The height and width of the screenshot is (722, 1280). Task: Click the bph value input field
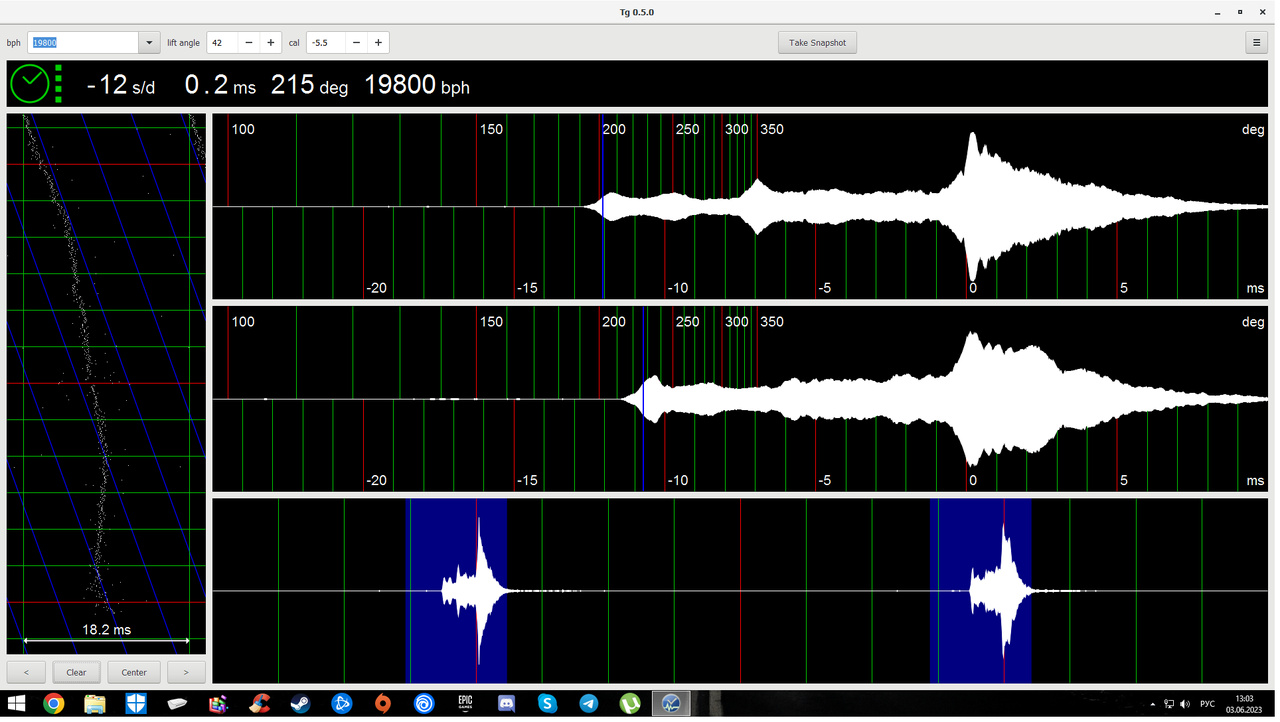click(83, 43)
